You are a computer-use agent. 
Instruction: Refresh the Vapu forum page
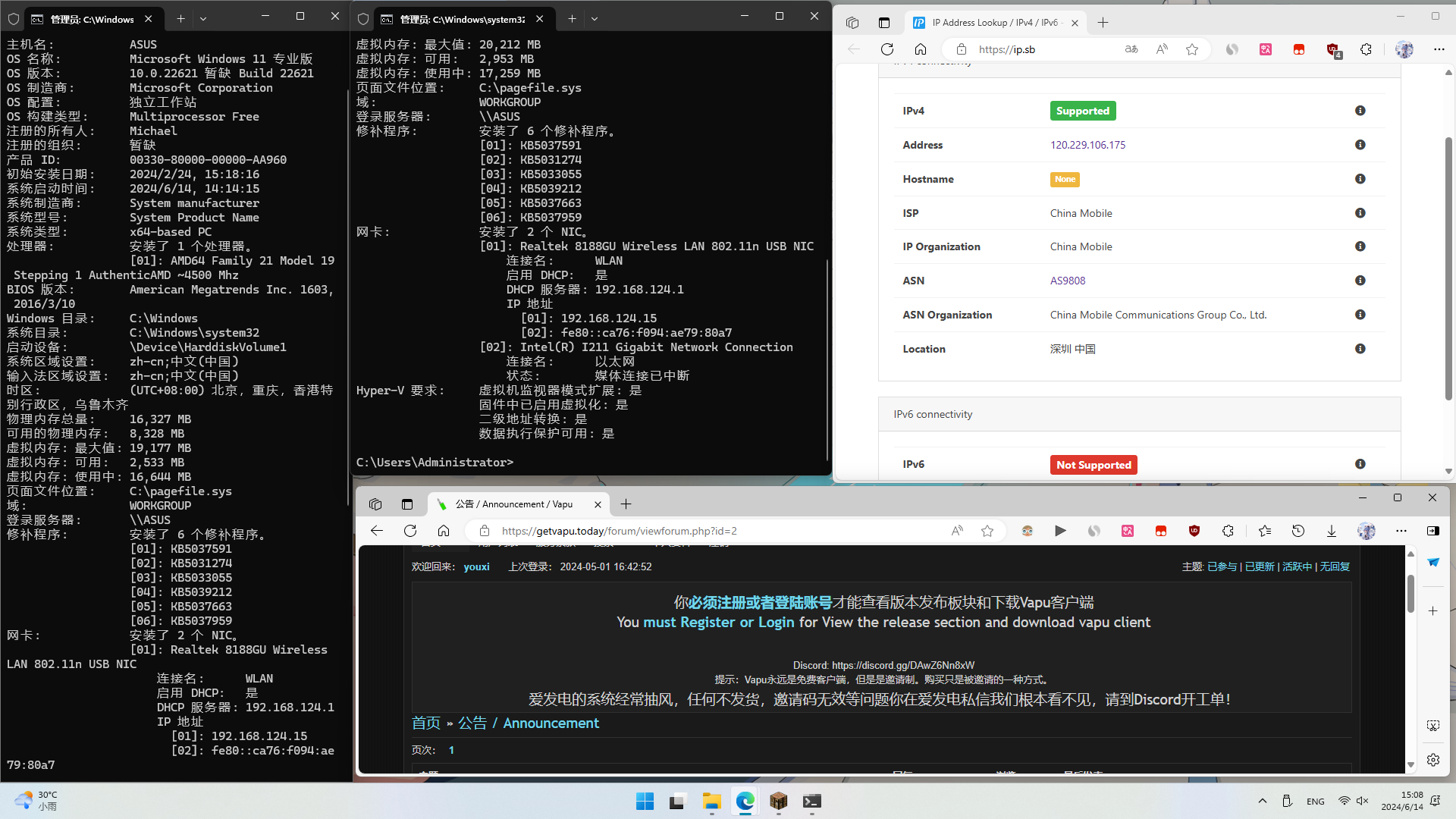[x=410, y=531]
